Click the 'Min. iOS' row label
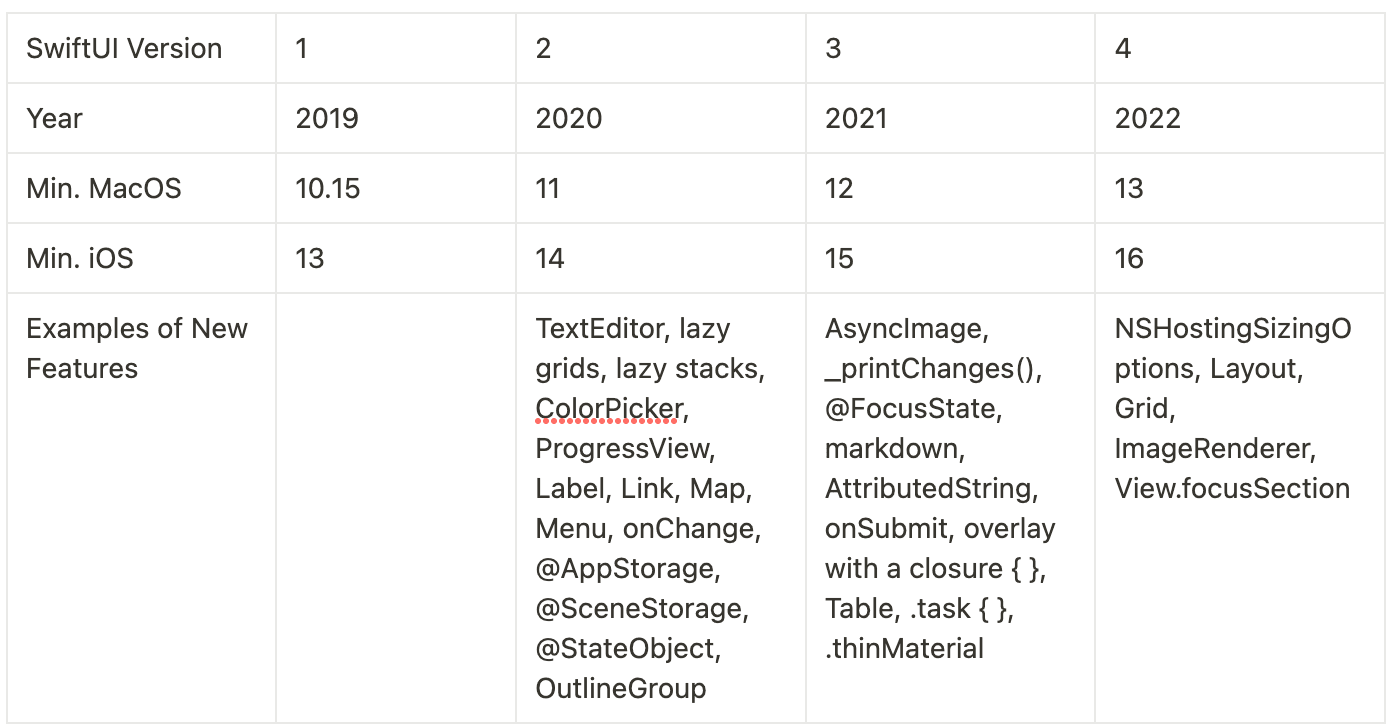Image resolution: width=1392 pixels, height=728 pixels. [80, 259]
